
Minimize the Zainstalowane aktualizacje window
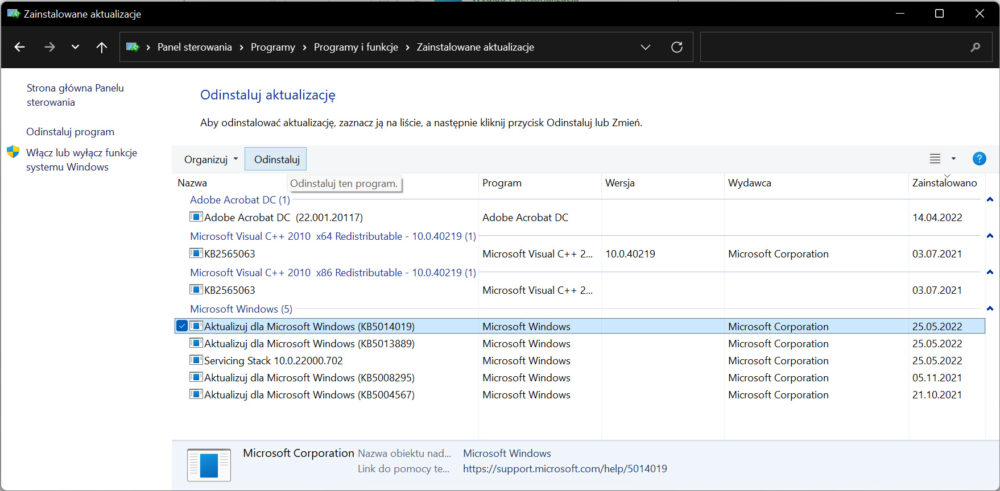(899, 13)
